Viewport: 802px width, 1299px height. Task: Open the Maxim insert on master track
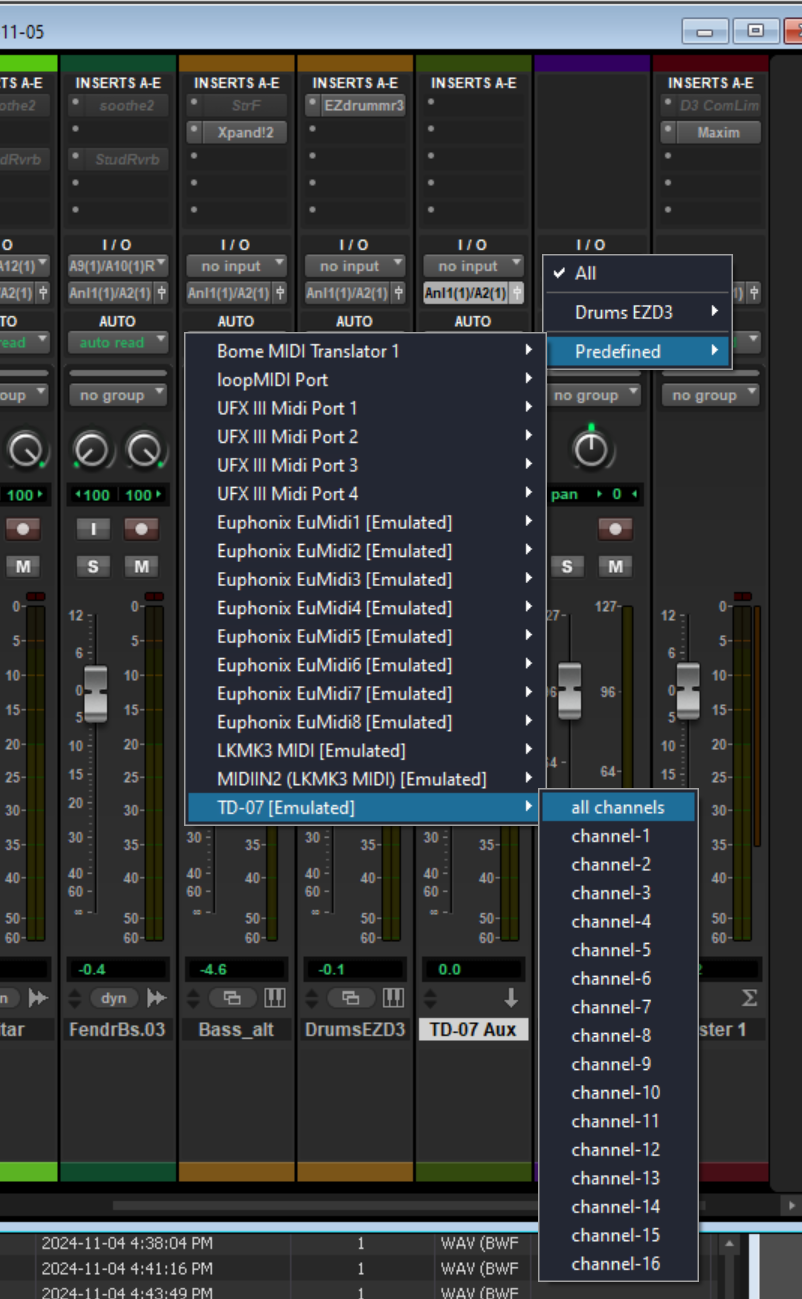pyautogui.click(x=718, y=132)
